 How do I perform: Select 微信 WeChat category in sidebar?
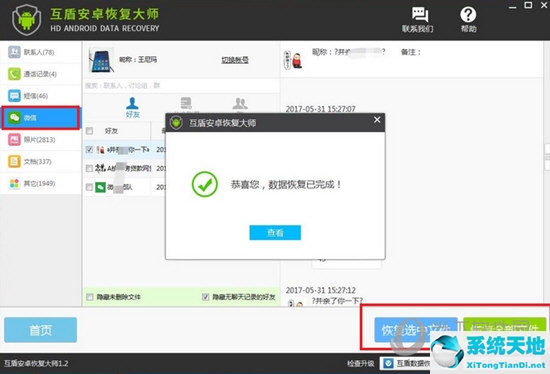point(41,118)
